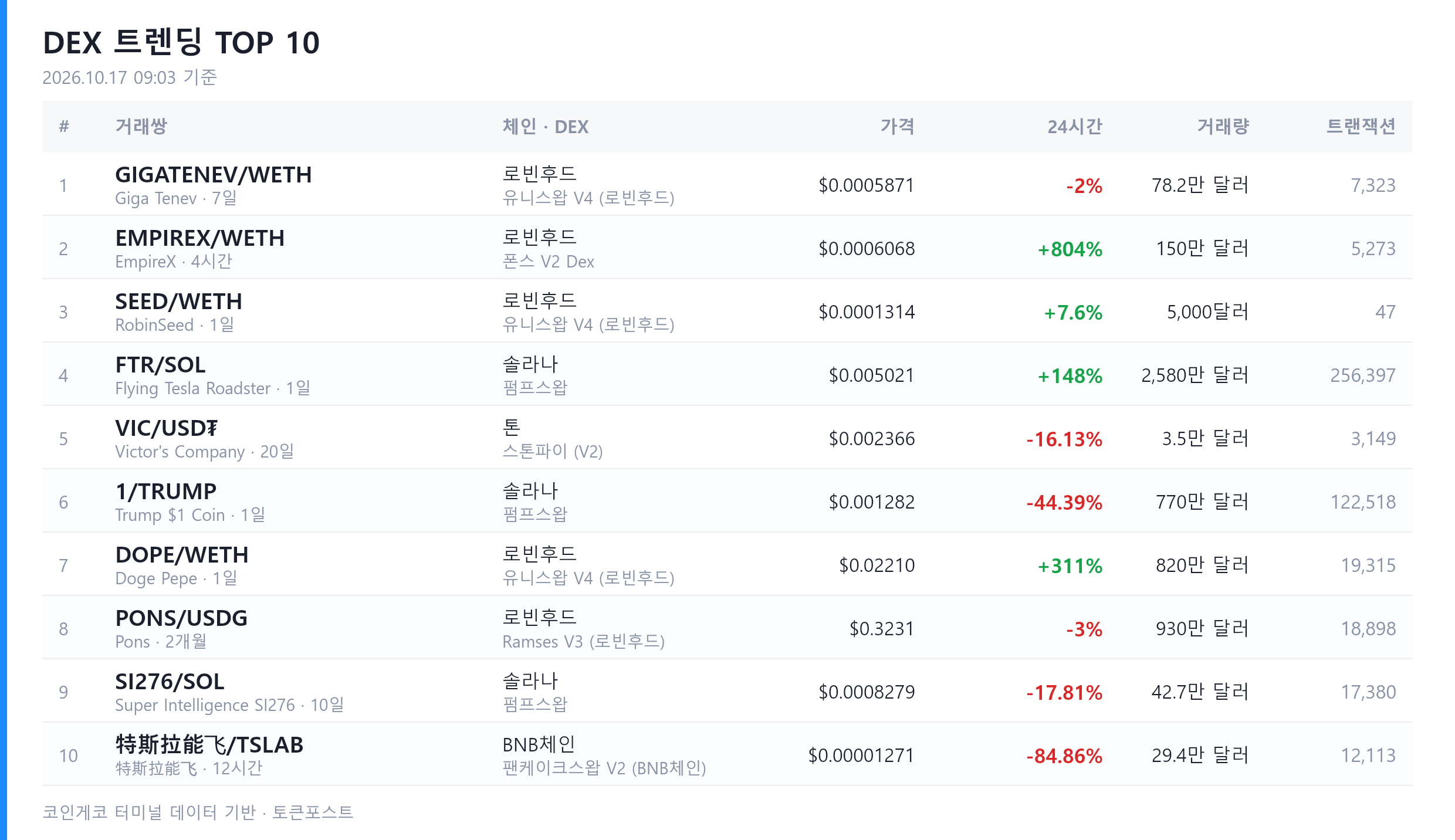Click the volume 2,580만 달러
Image resolution: width=1455 pixels, height=840 pixels.
[1195, 375]
